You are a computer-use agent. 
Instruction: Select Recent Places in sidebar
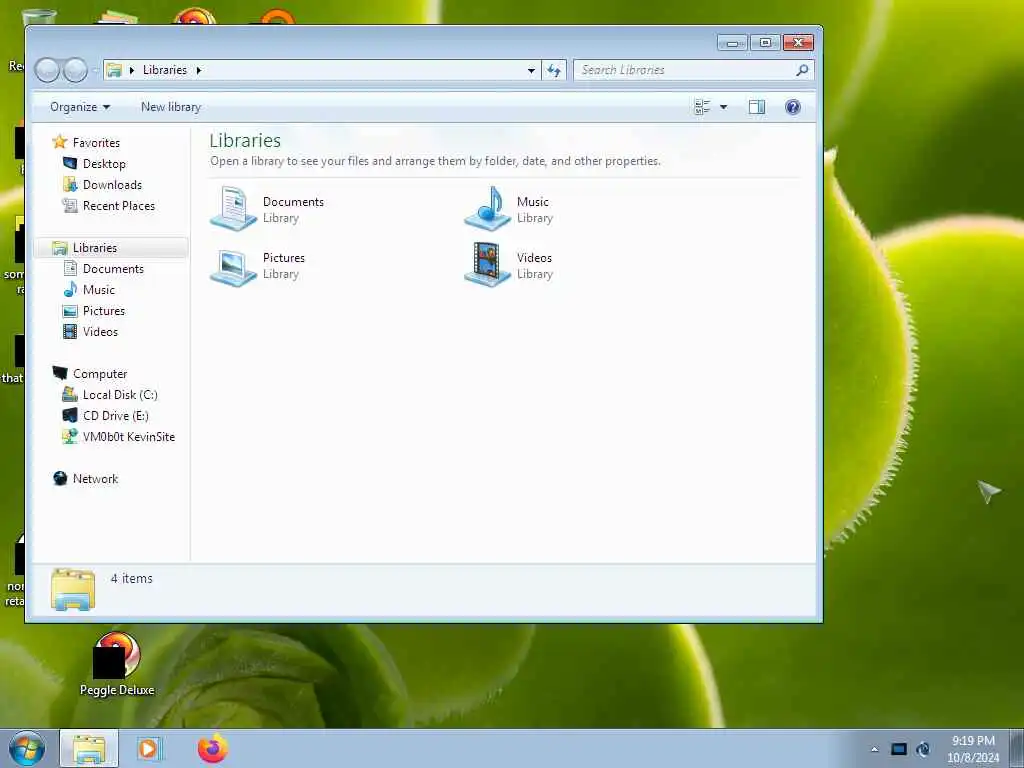[x=118, y=205]
